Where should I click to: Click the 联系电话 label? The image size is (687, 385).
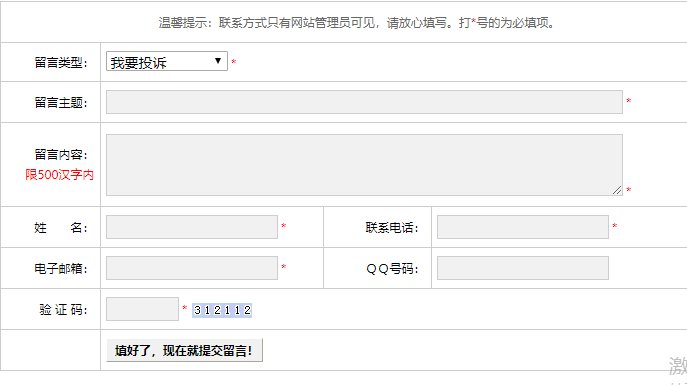pyautogui.click(x=392, y=228)
